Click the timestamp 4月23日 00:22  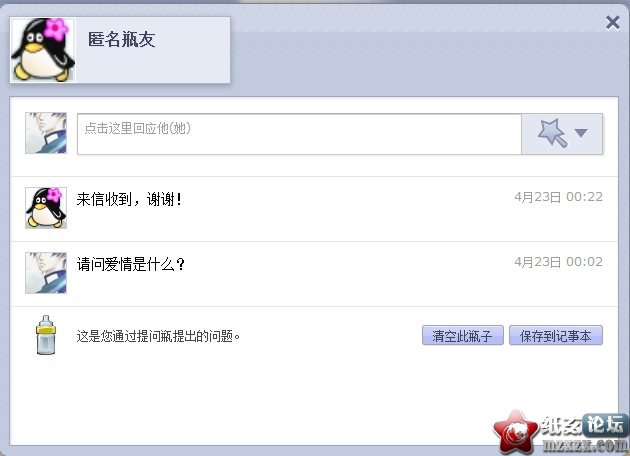558,197
